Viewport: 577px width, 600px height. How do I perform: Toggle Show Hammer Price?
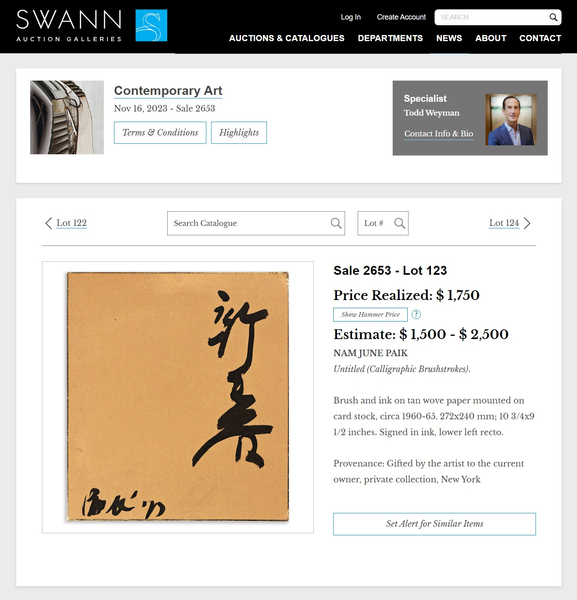pos(370,315)
